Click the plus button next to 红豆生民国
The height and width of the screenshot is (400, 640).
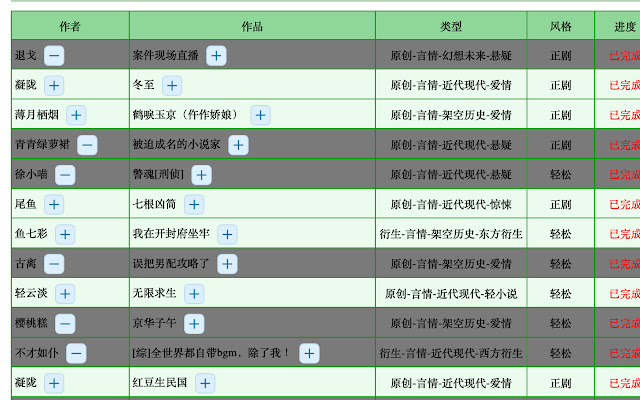[205, 383]
